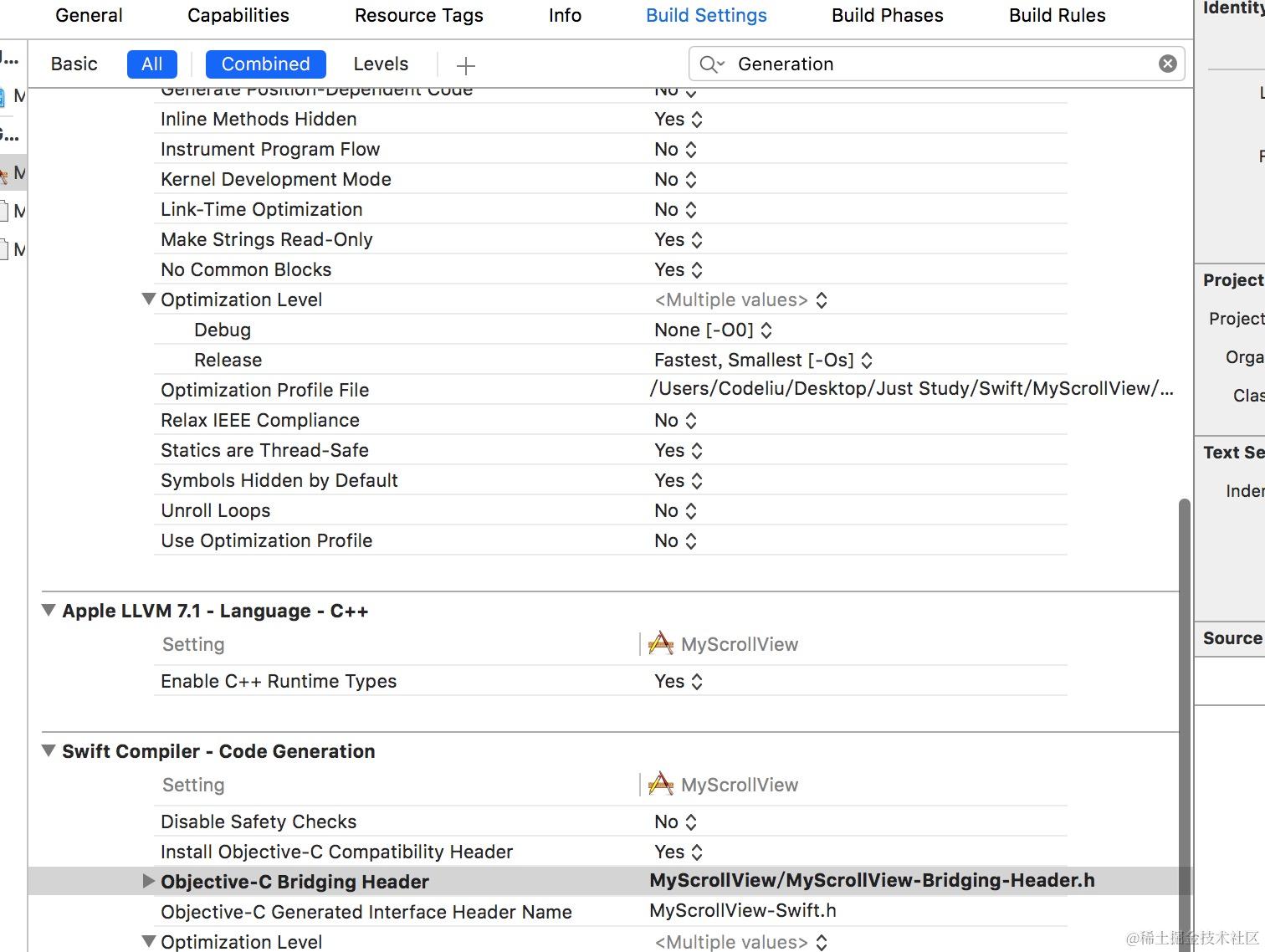The image size is (1265, 952).
Task: Collapse Swift Compiler Code Generation section
Action: 49,750
